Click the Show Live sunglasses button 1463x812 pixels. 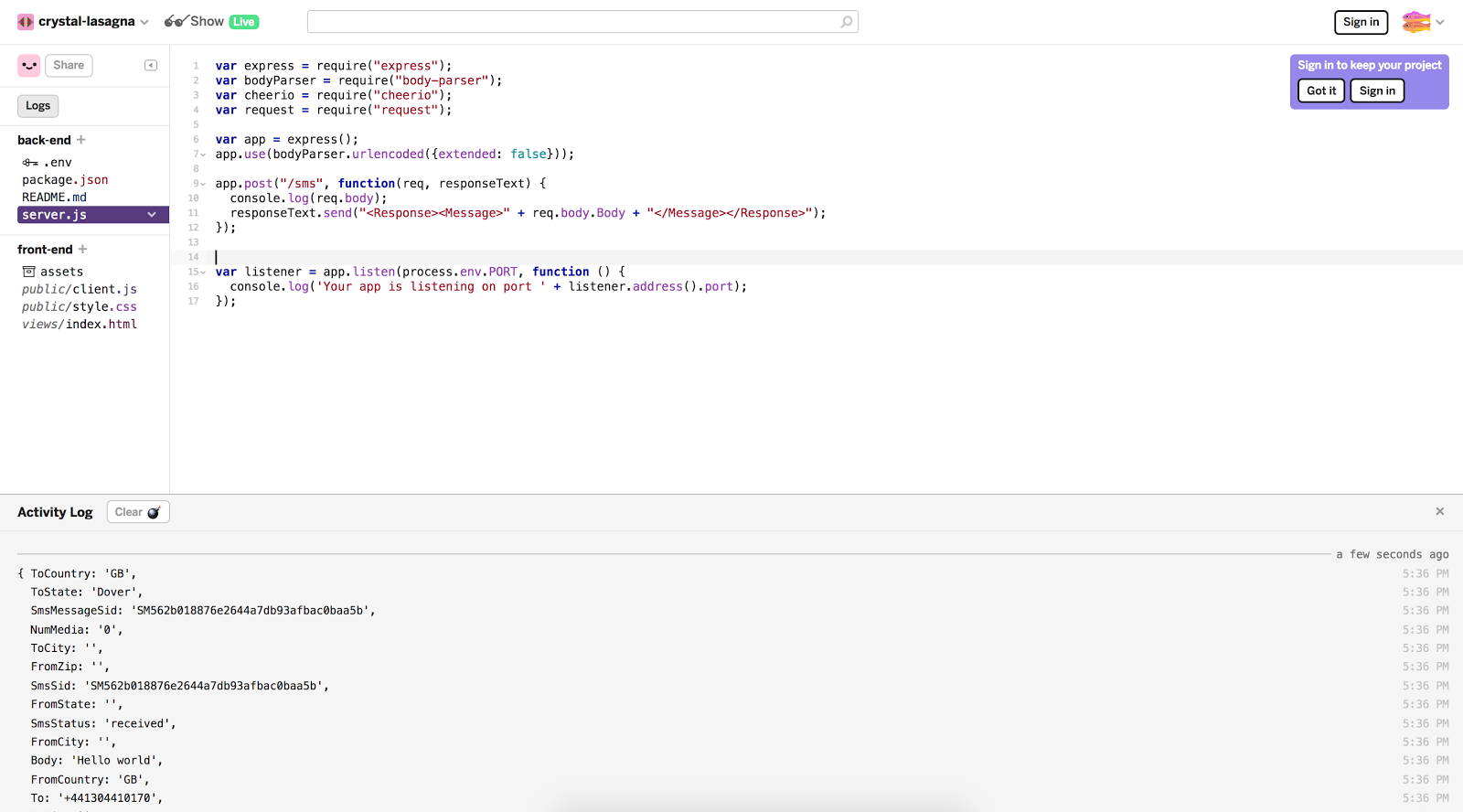coord(211,22)
